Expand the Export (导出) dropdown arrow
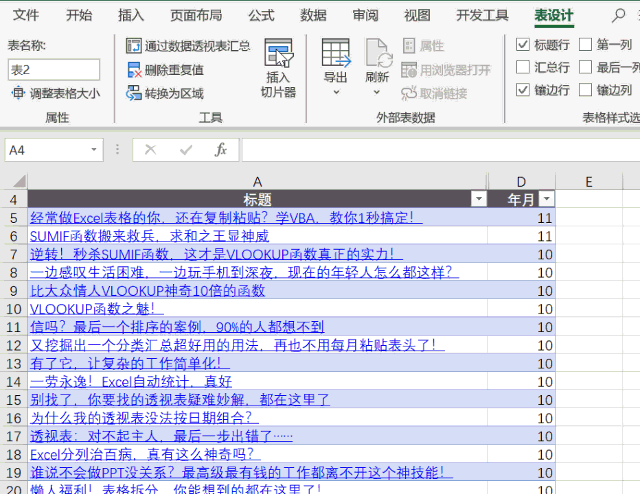Viewport: 640px width, 494px height. tap(336, 92)
